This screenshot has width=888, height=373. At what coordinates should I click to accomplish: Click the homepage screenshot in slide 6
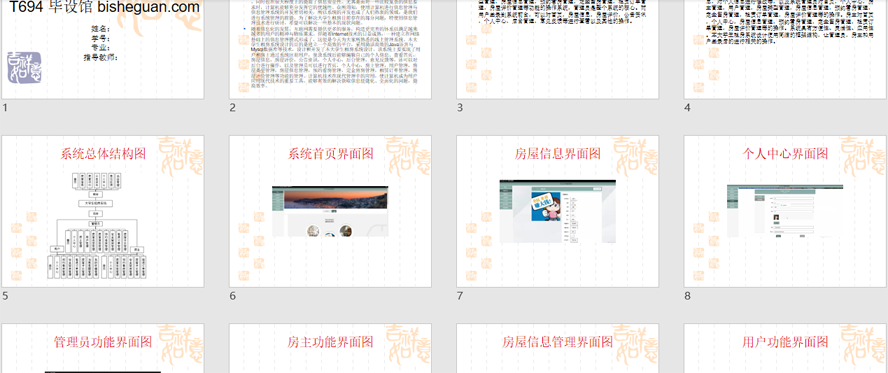(x=330, y=211)
